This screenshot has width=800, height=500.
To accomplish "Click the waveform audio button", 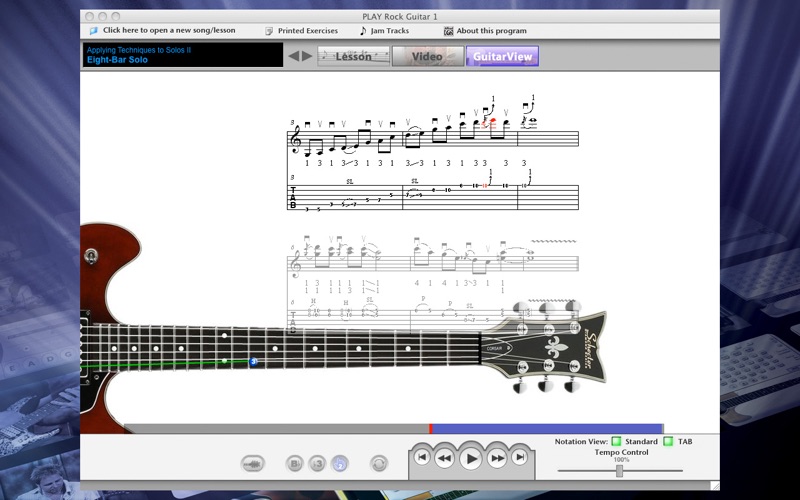I will tap(253, 464).
